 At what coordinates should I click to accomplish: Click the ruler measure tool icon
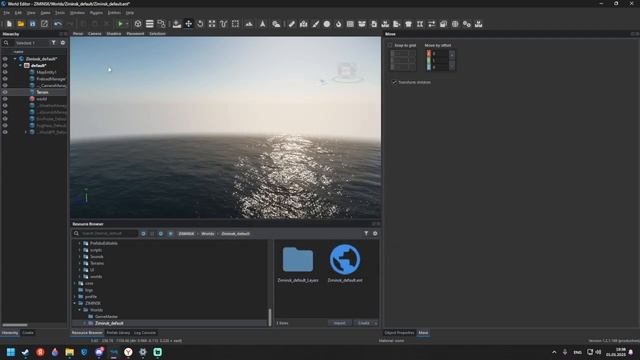click(291, 24)
